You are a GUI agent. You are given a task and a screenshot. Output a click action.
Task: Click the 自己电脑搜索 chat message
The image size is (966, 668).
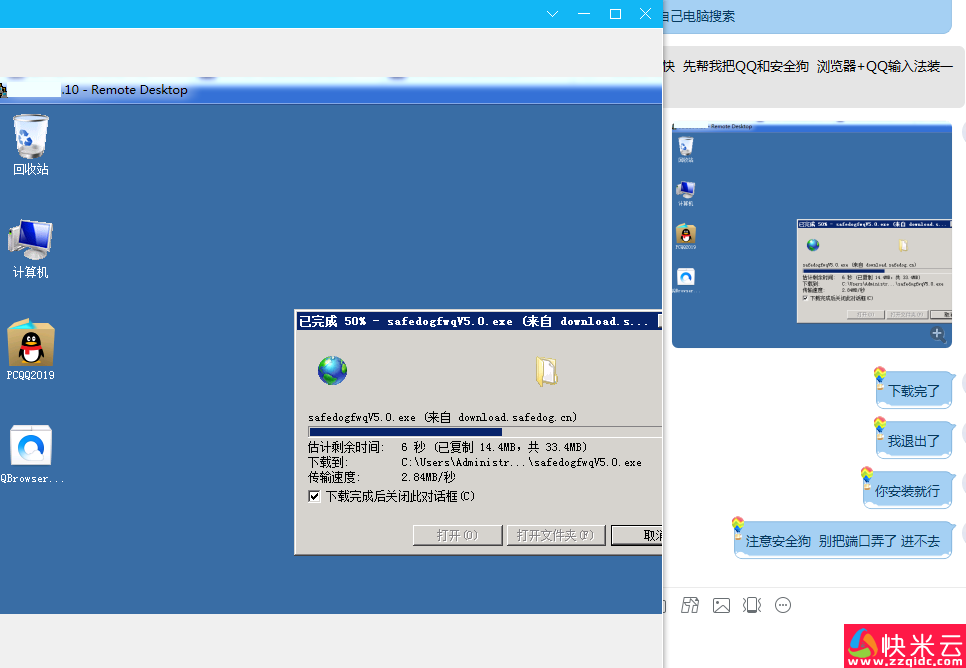(807, 16)
